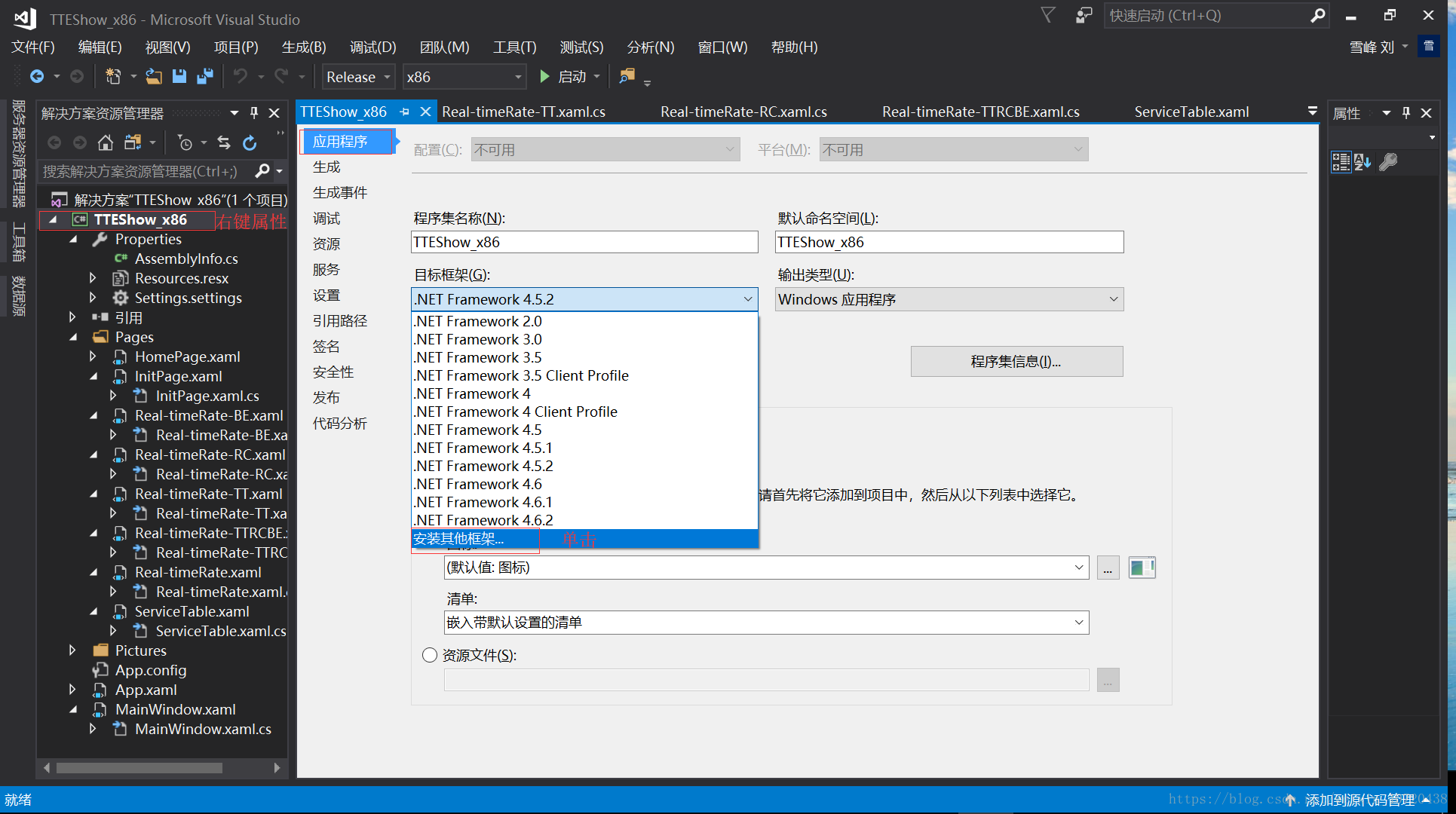This screenshot has width=1456, height=814.
Task: Click 添加到源代码管理 in status bar
Action: point(1359,800)
